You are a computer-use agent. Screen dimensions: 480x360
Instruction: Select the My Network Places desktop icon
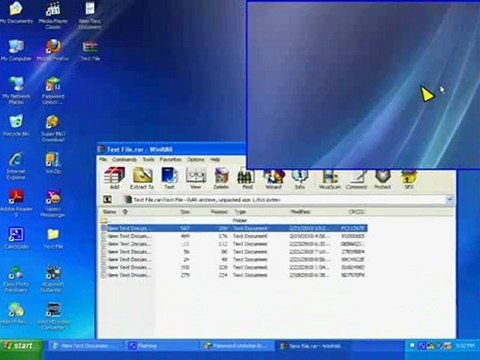pos(16,90)
